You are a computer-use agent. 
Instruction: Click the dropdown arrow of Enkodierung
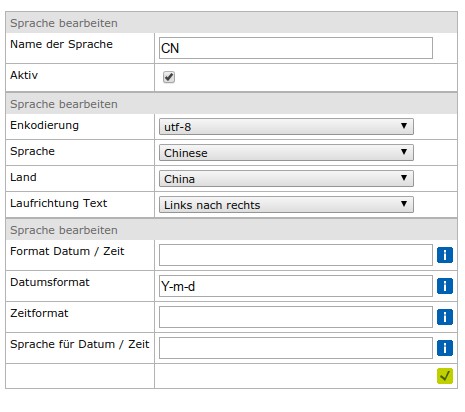[x=404, y=126]
